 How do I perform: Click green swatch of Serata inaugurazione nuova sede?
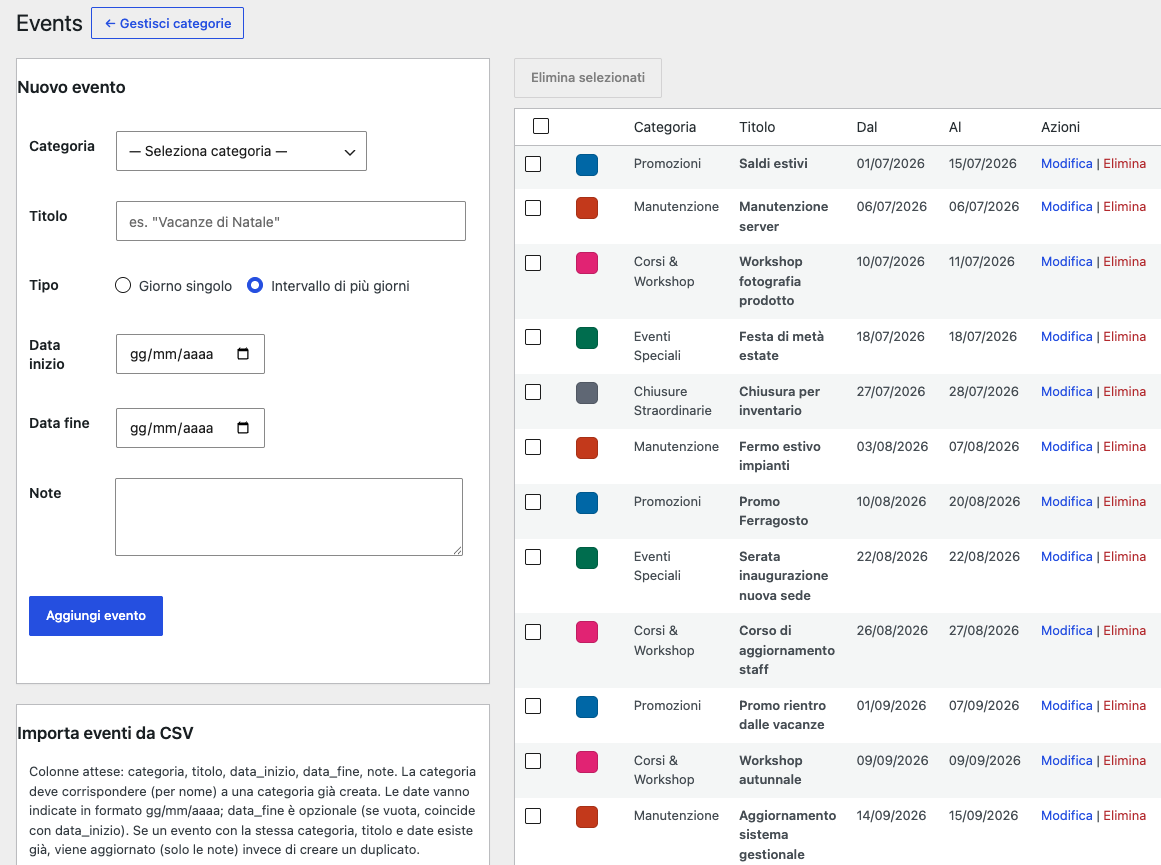pyautogui.click(x=587, y=558)
